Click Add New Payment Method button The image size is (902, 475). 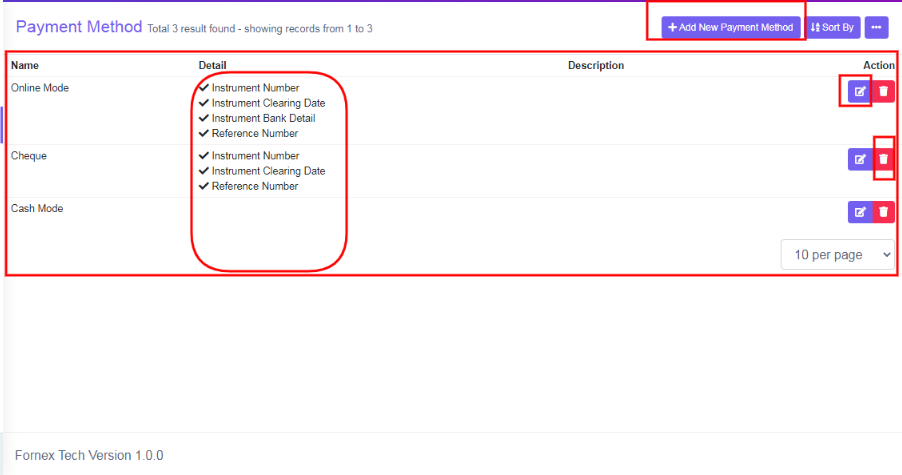tap(731, 28)
